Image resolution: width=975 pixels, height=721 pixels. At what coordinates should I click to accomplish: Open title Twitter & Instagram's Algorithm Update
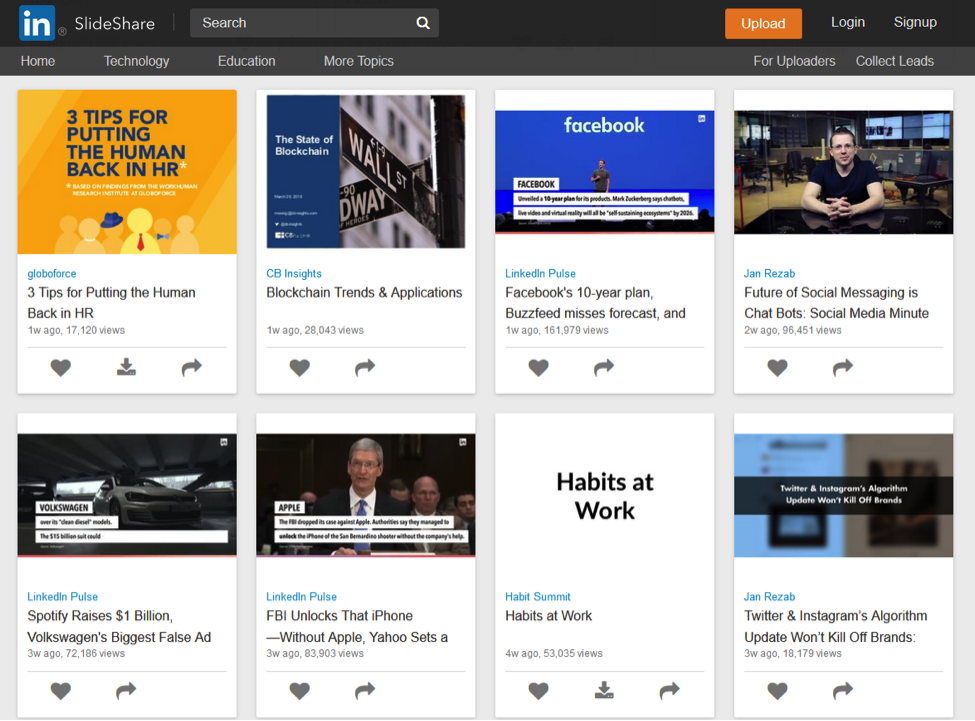(x=836, y=627)
